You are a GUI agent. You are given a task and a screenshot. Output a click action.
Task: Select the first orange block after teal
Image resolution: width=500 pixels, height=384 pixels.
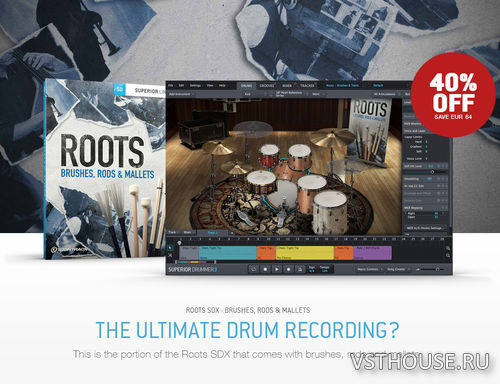click(x=266, y=253)
